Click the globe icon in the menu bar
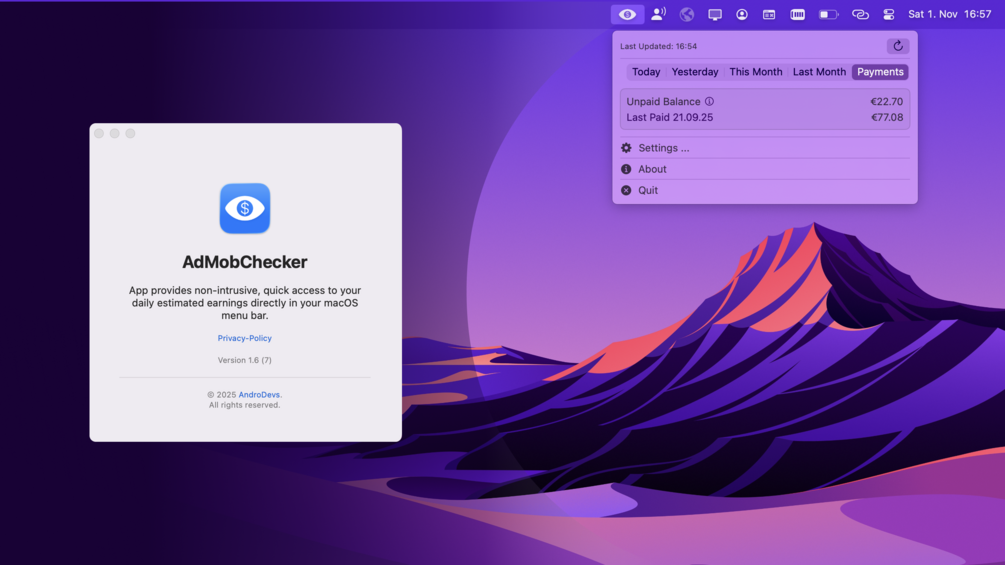Screen dimensions: 1005x565 coord(686,14)
